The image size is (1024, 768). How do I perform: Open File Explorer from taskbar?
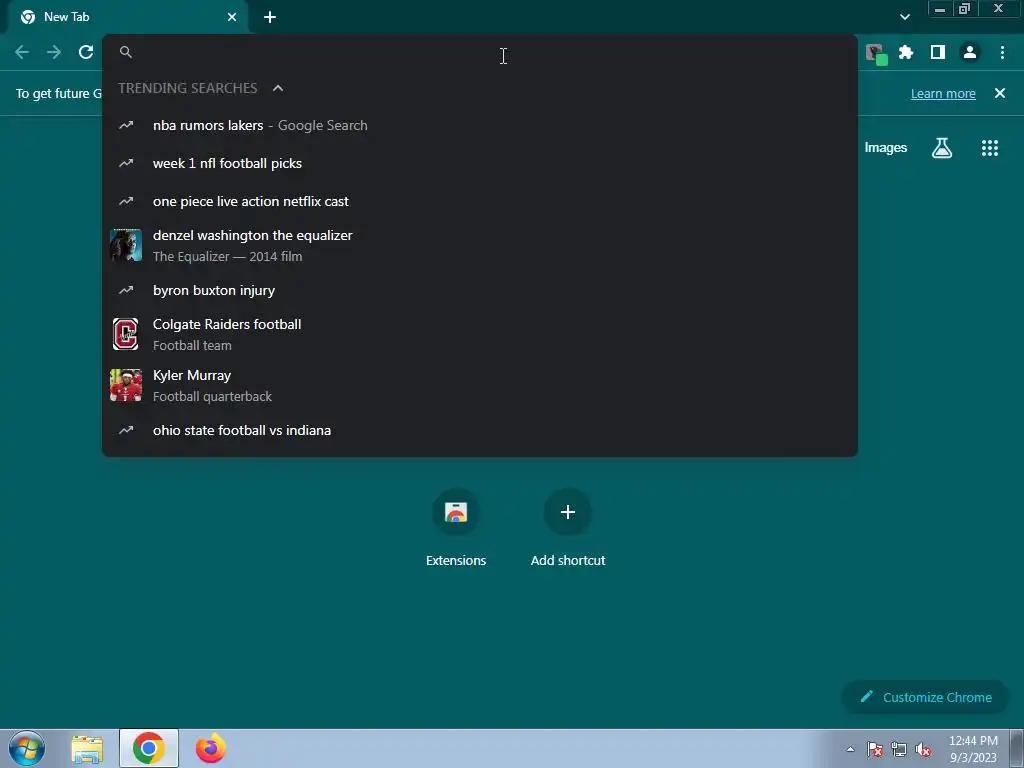click(x=87, y=748)
